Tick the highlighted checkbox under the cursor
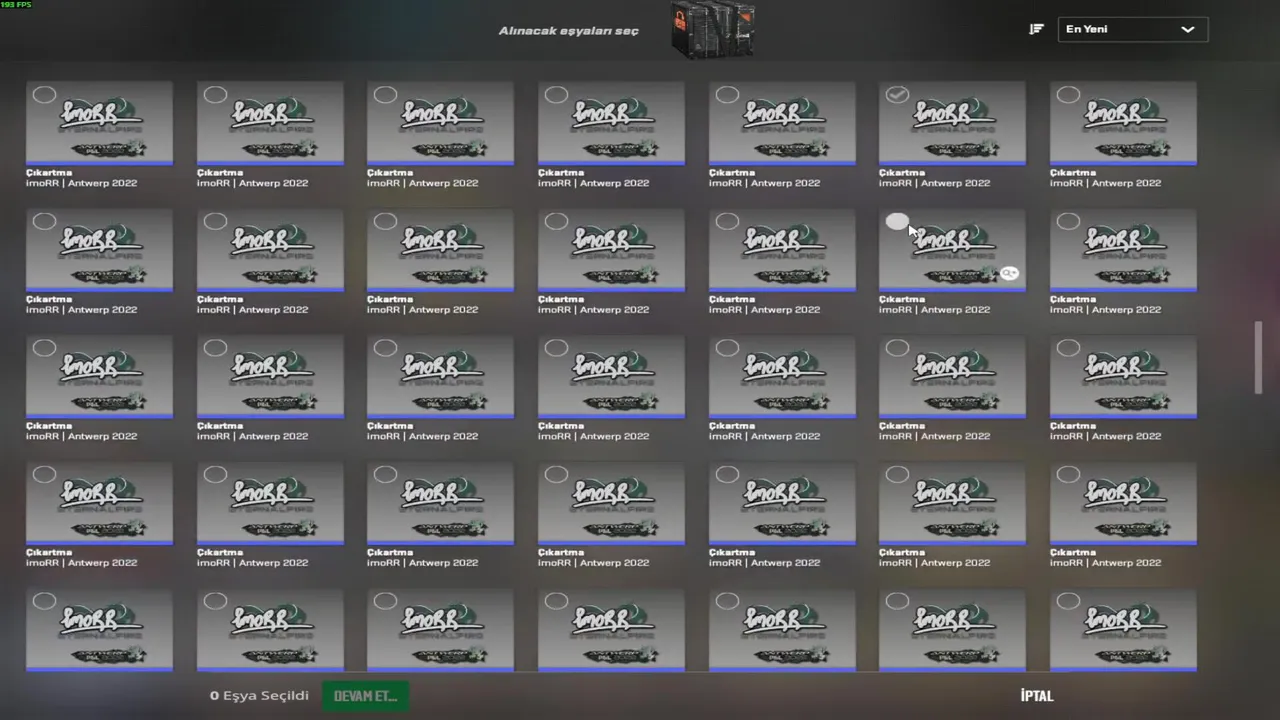 pos(897,221)
